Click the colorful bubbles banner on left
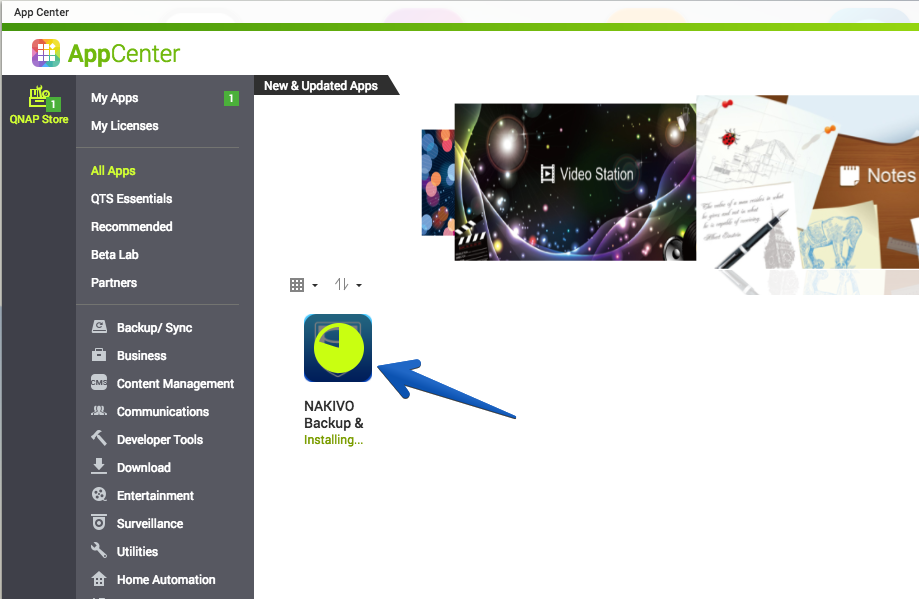The width and height of the screenshot is (919, 599). (438, 183)
